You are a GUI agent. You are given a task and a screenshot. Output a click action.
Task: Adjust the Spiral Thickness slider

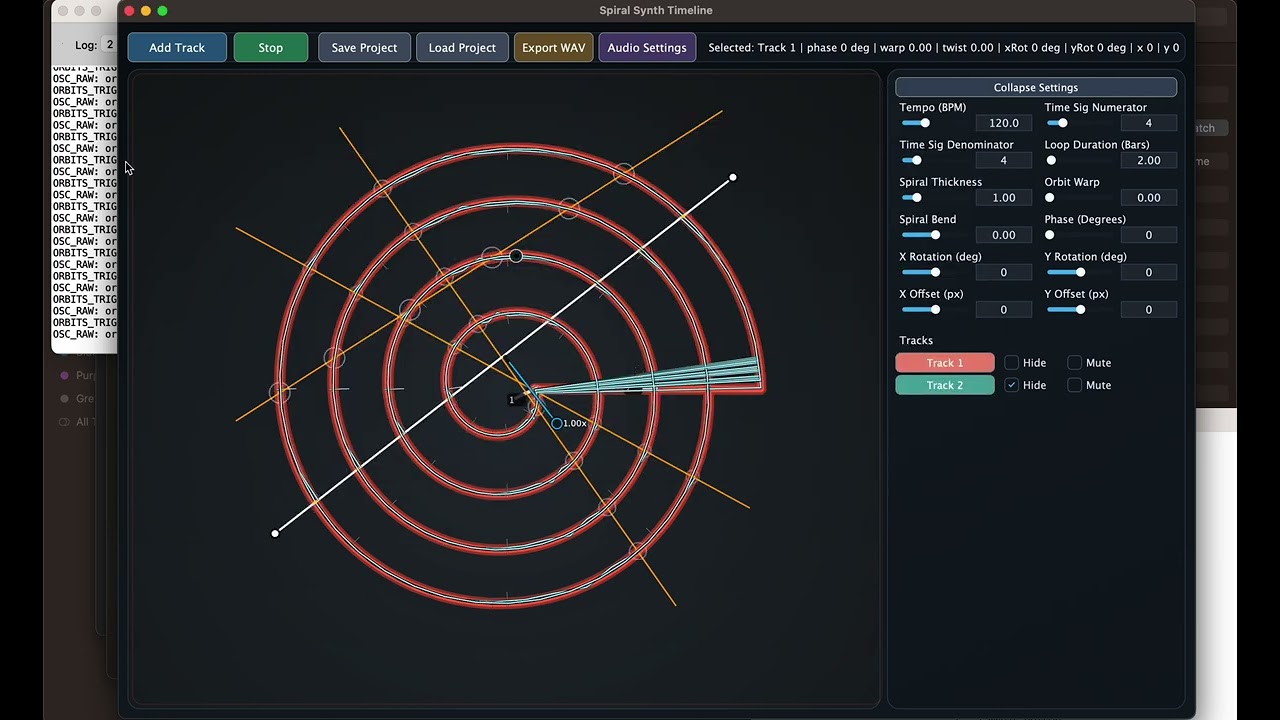pos(934,198)
